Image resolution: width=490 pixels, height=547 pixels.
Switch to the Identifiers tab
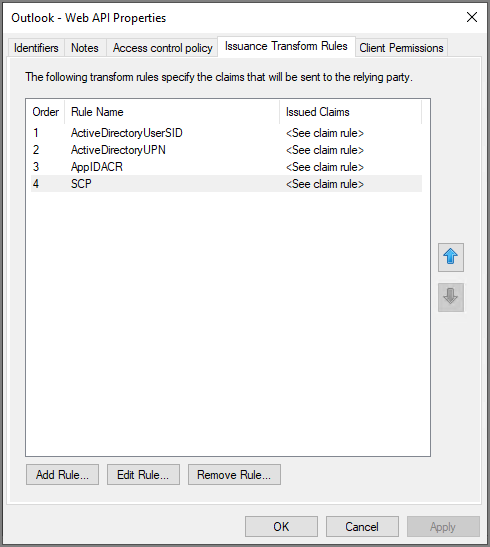pyautogui.click(x=36, y=48)
